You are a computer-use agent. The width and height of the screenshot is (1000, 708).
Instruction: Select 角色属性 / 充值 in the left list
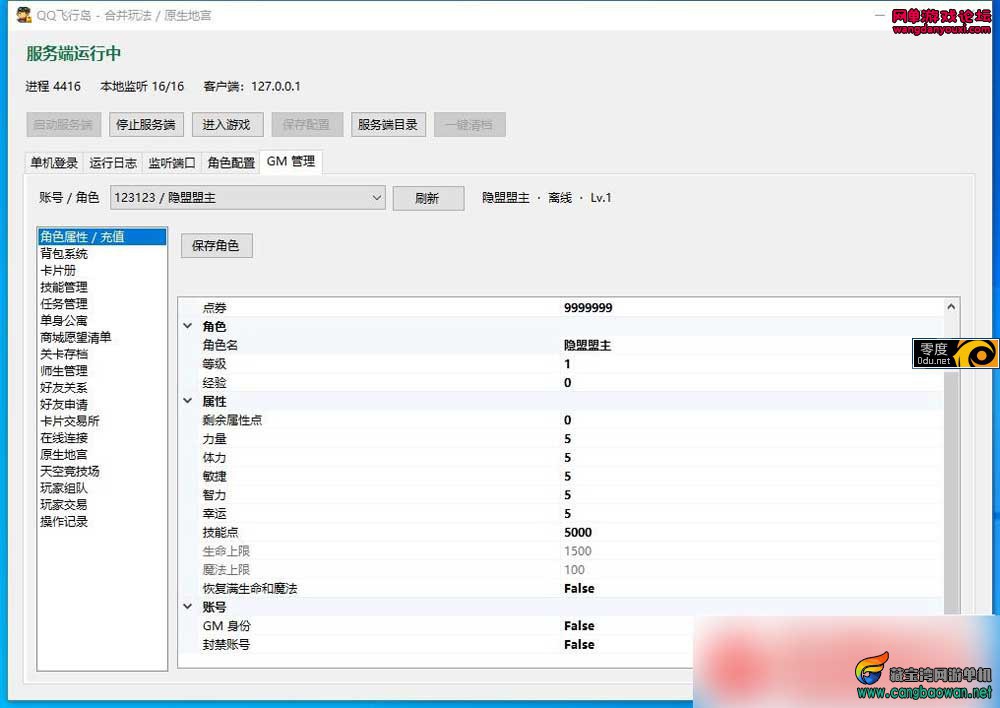coord(102,237)
